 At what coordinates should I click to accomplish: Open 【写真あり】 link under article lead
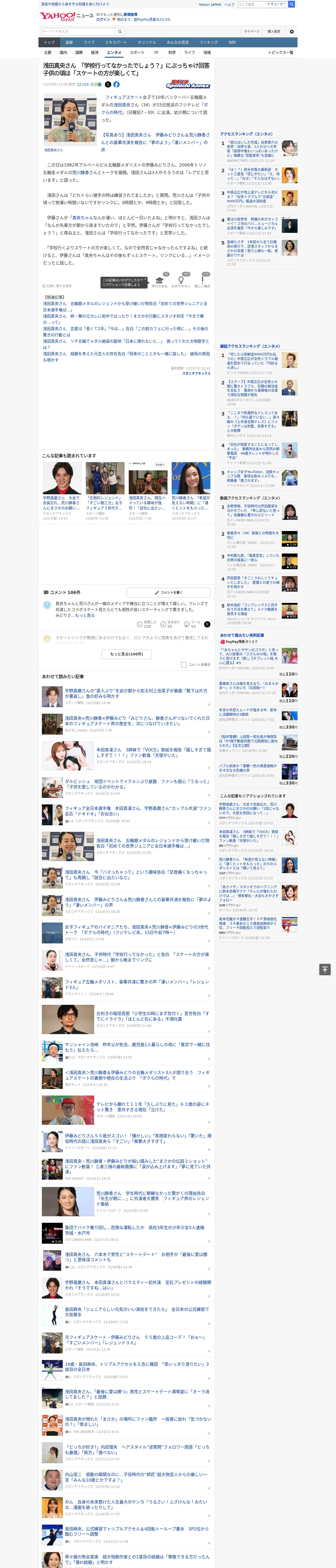(155, 142)
